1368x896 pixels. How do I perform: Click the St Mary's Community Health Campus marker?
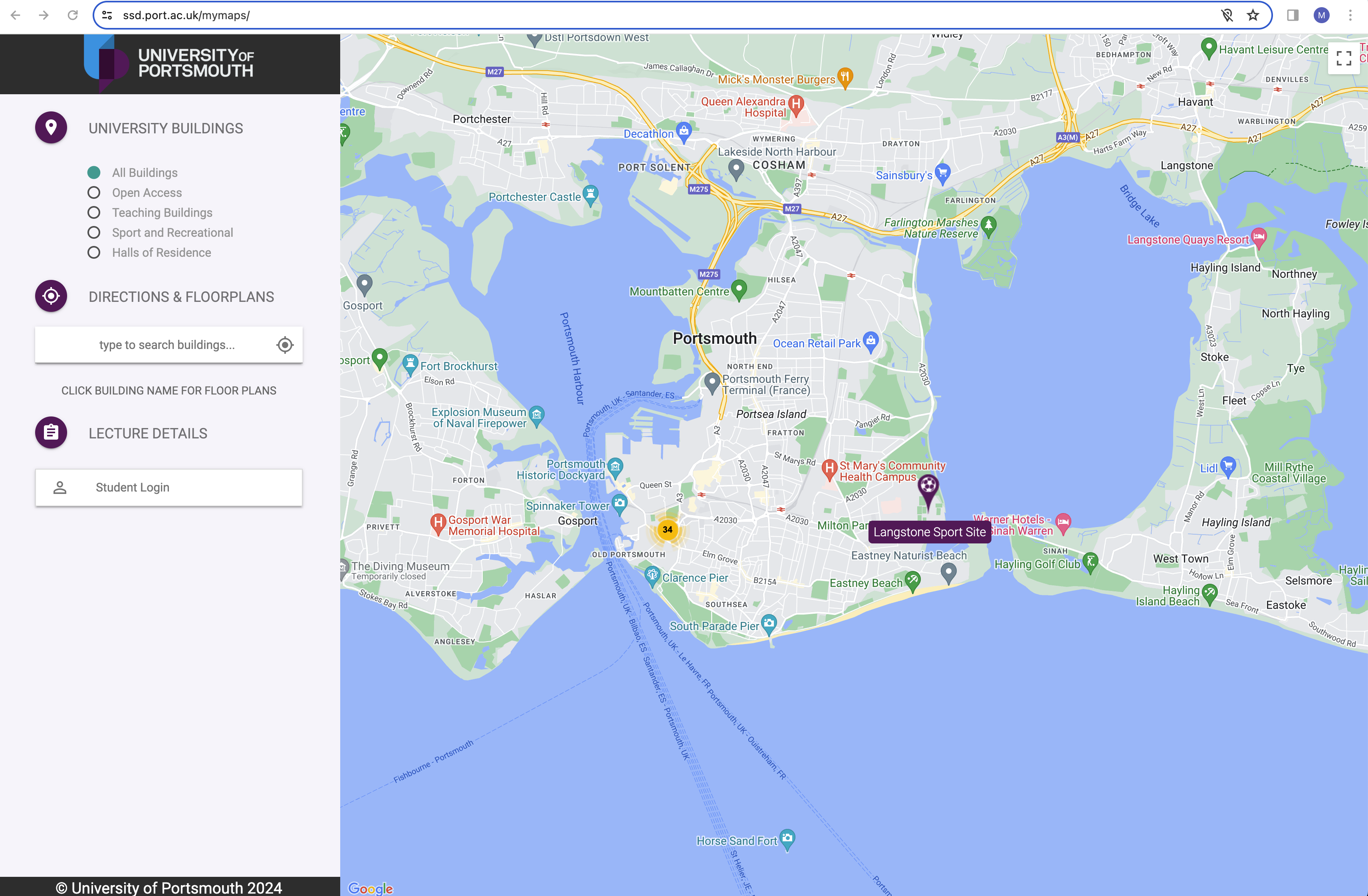pyautogui.click(x=829, y=470)
